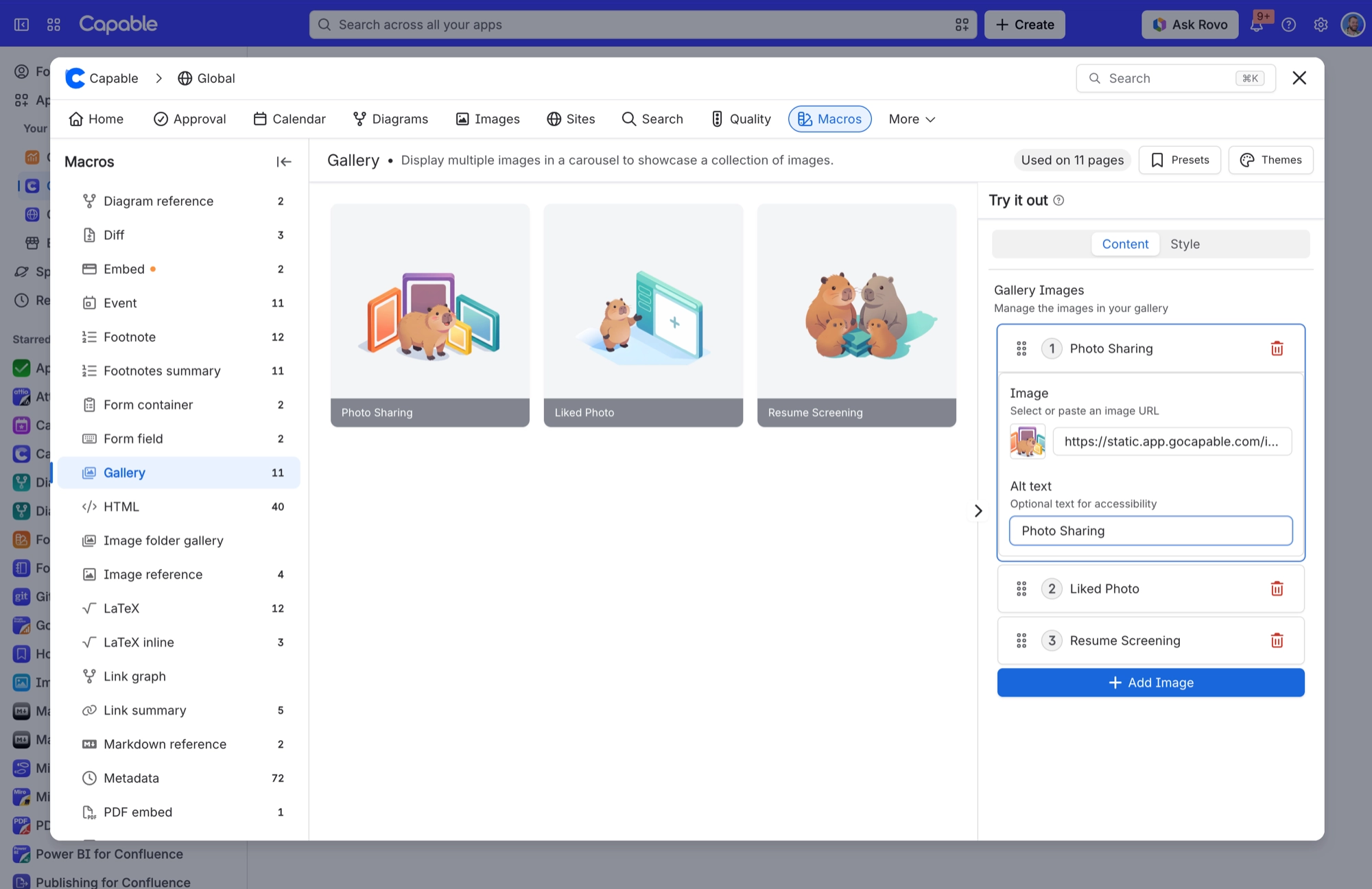Collapse the Photo Sharing image item header
1372x889 pixels.
[x=1150, y=348]
